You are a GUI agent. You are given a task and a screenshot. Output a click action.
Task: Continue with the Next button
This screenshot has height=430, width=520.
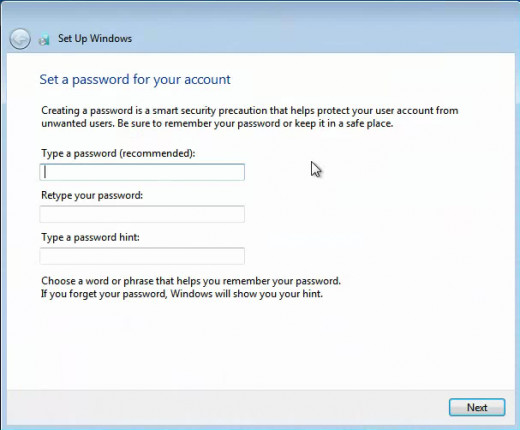pyautogui.click(x=477, y=407)
